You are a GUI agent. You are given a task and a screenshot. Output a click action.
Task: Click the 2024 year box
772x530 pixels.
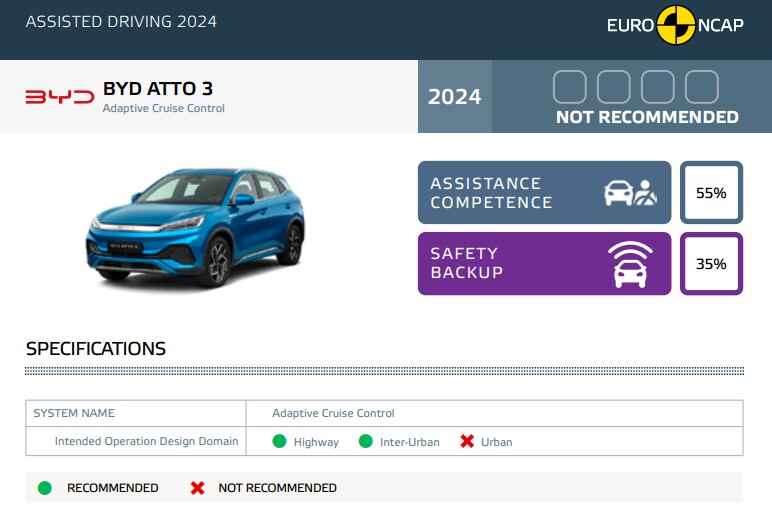(x=454, y=97)
